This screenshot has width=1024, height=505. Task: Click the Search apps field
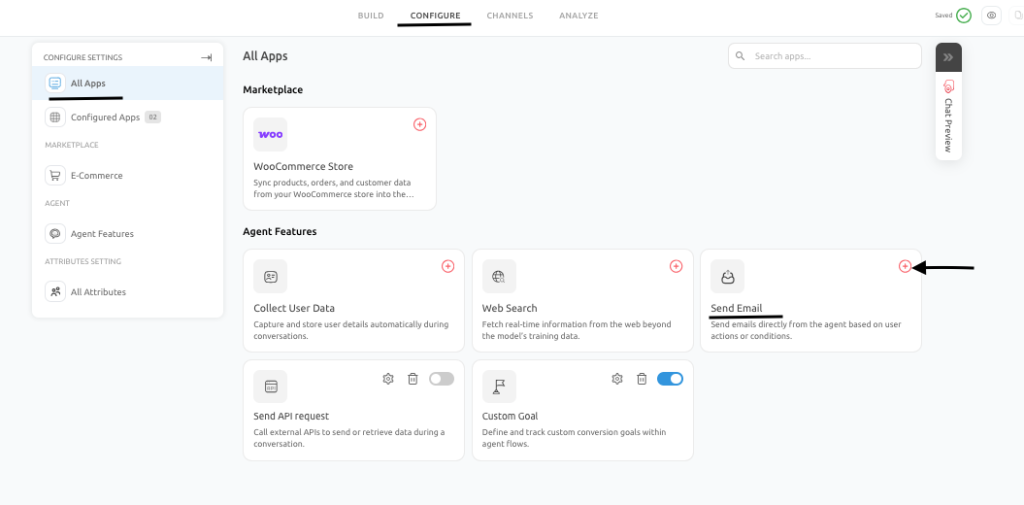pyautogui.click(x=825, y=56)
